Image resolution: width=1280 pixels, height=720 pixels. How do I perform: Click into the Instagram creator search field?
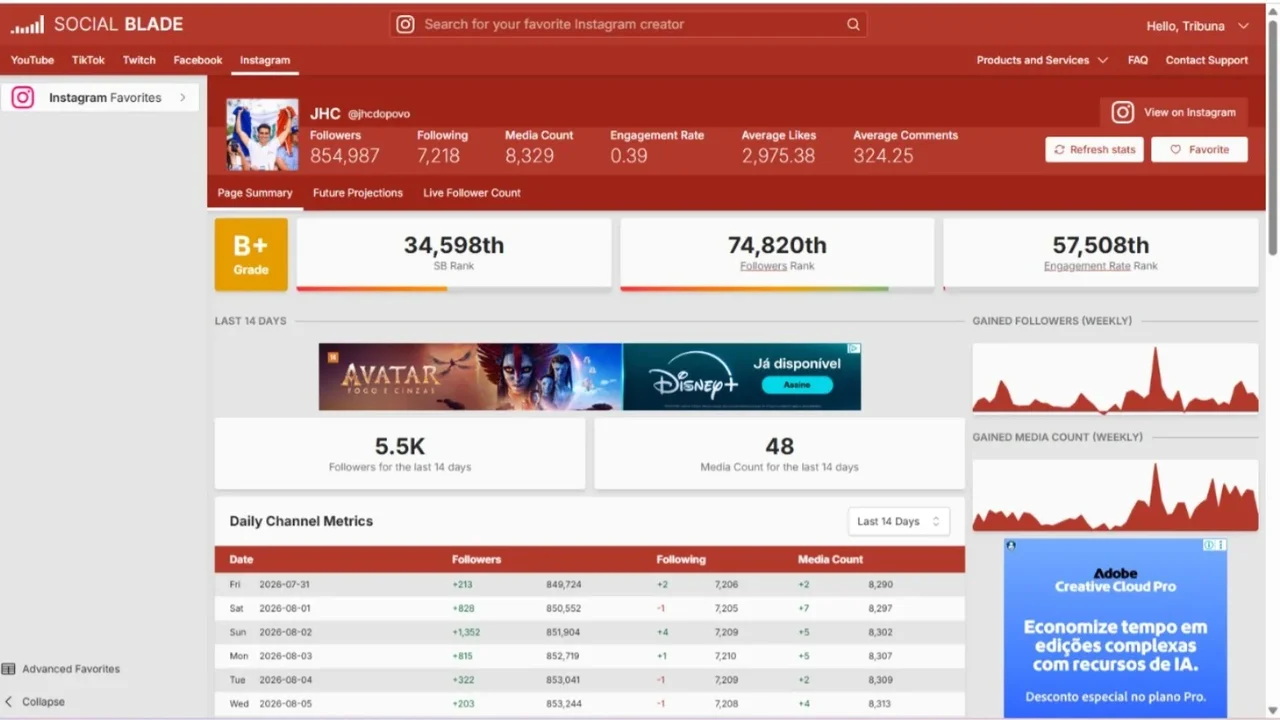(x=629, y=25)
